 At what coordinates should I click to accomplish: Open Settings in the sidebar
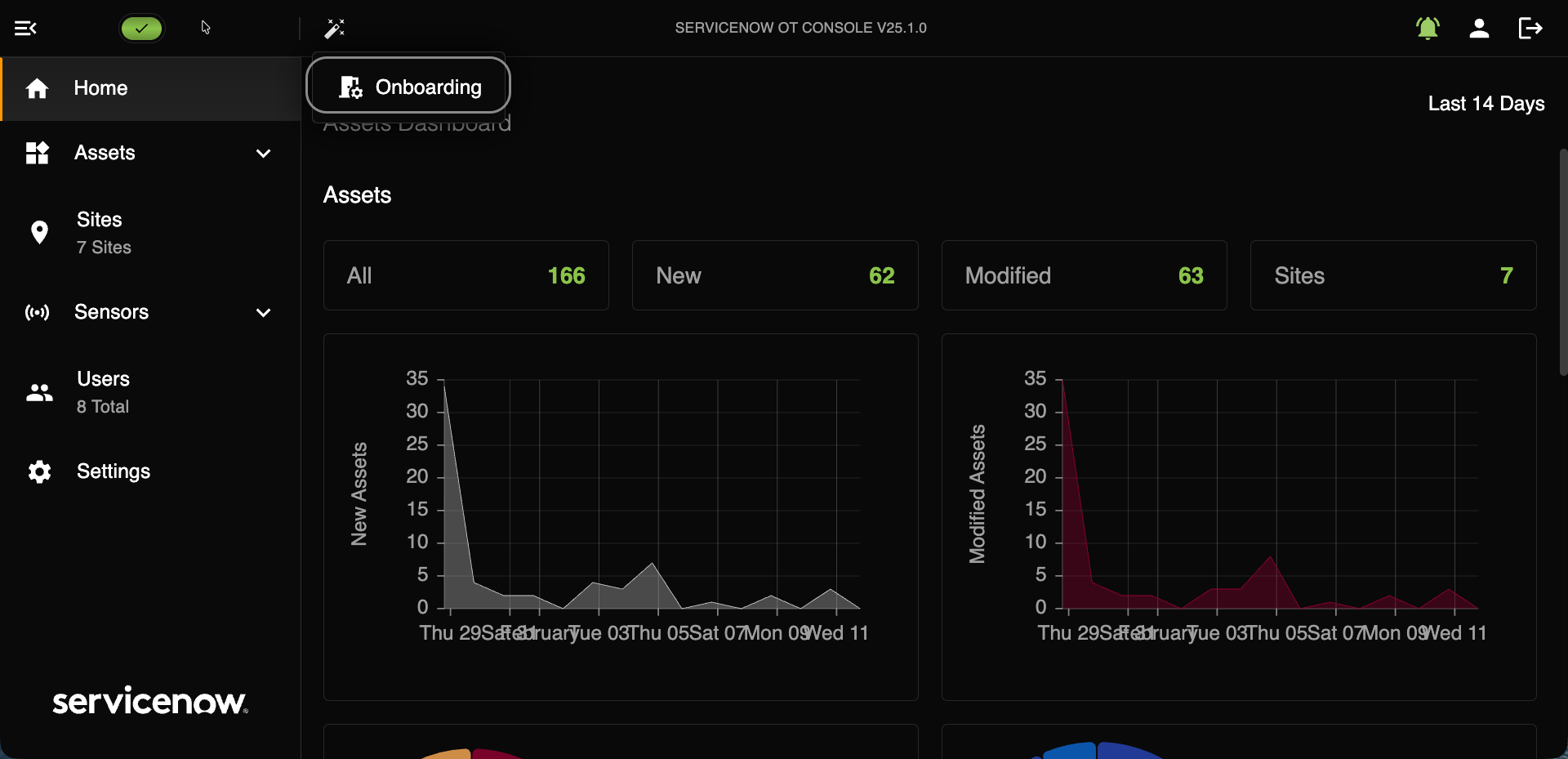[151, 471]
